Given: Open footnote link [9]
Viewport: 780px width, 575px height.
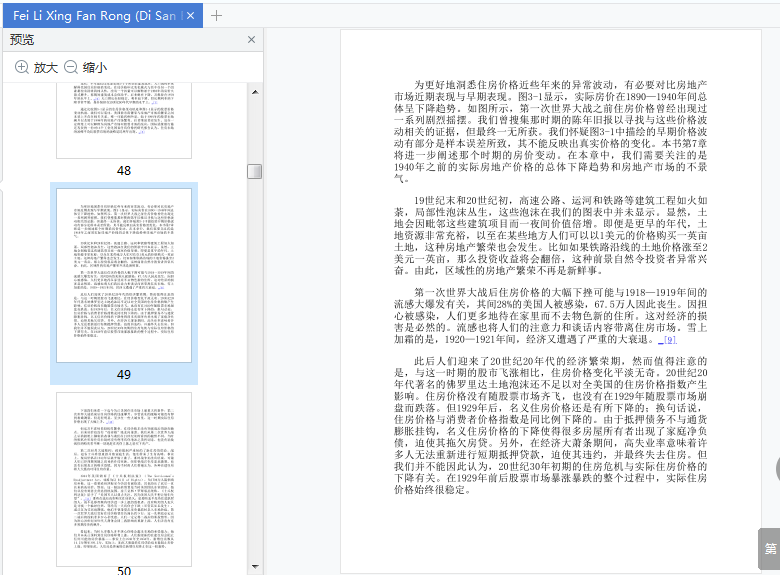Looking at the screenshot, I should 667,340.
